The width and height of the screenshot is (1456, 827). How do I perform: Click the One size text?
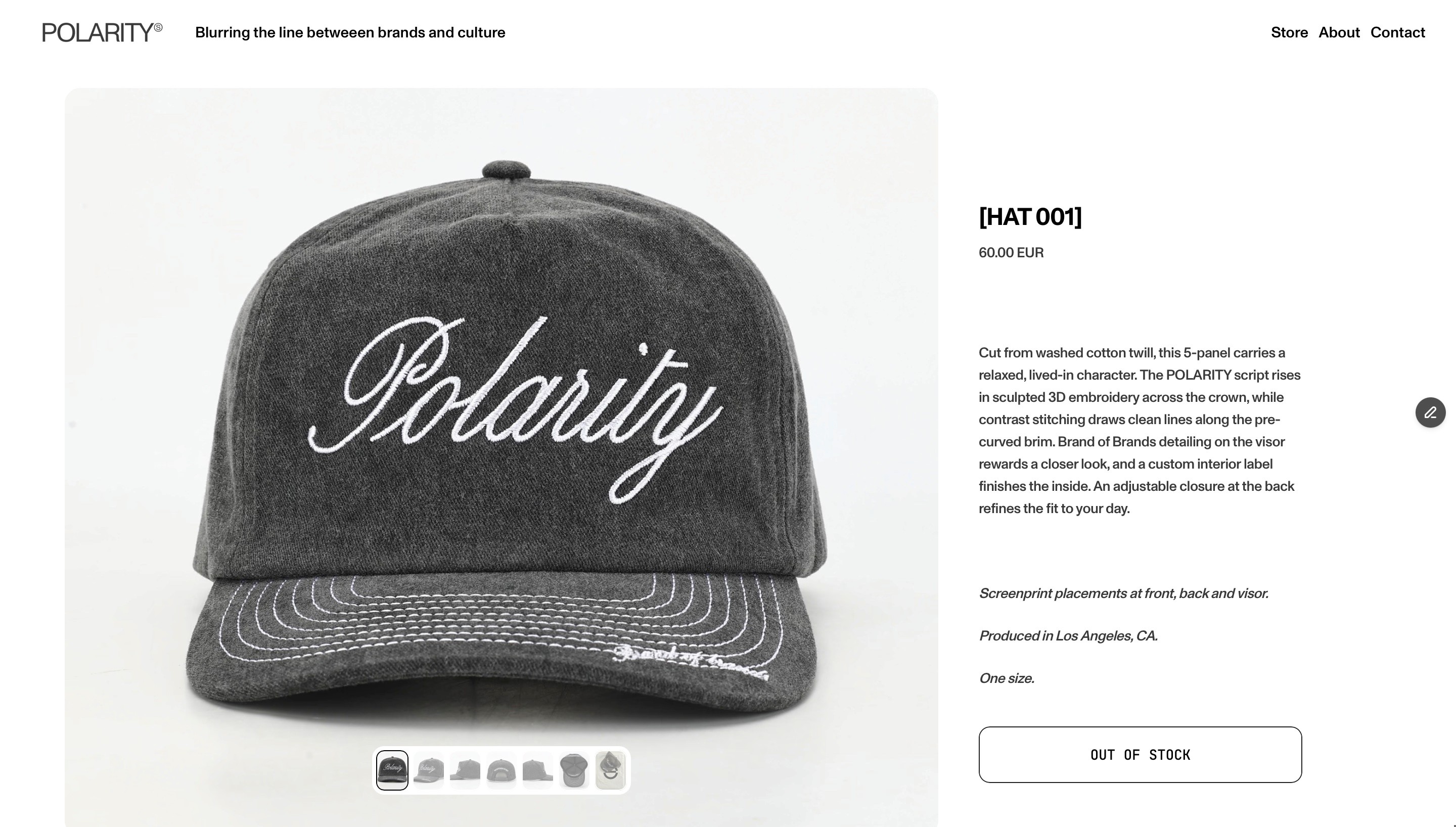[1006, 678]
